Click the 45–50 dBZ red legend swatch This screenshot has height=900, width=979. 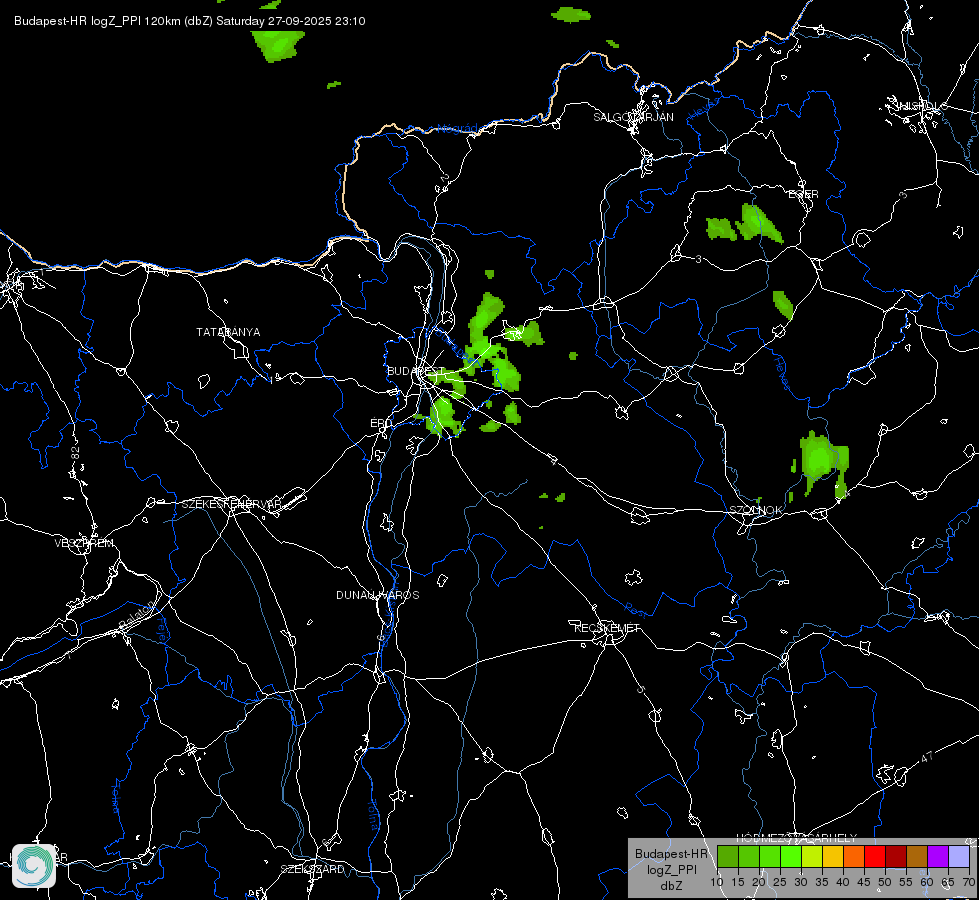(x=875, y=856)
